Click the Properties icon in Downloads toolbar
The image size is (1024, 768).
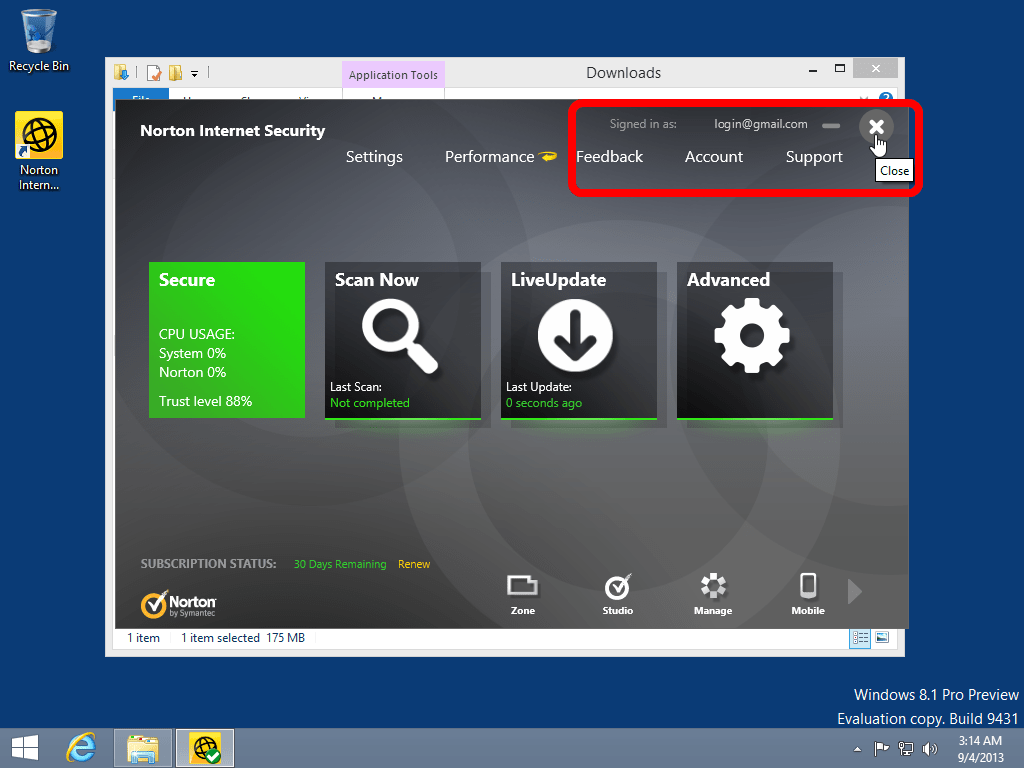click(x=154, y=72)
